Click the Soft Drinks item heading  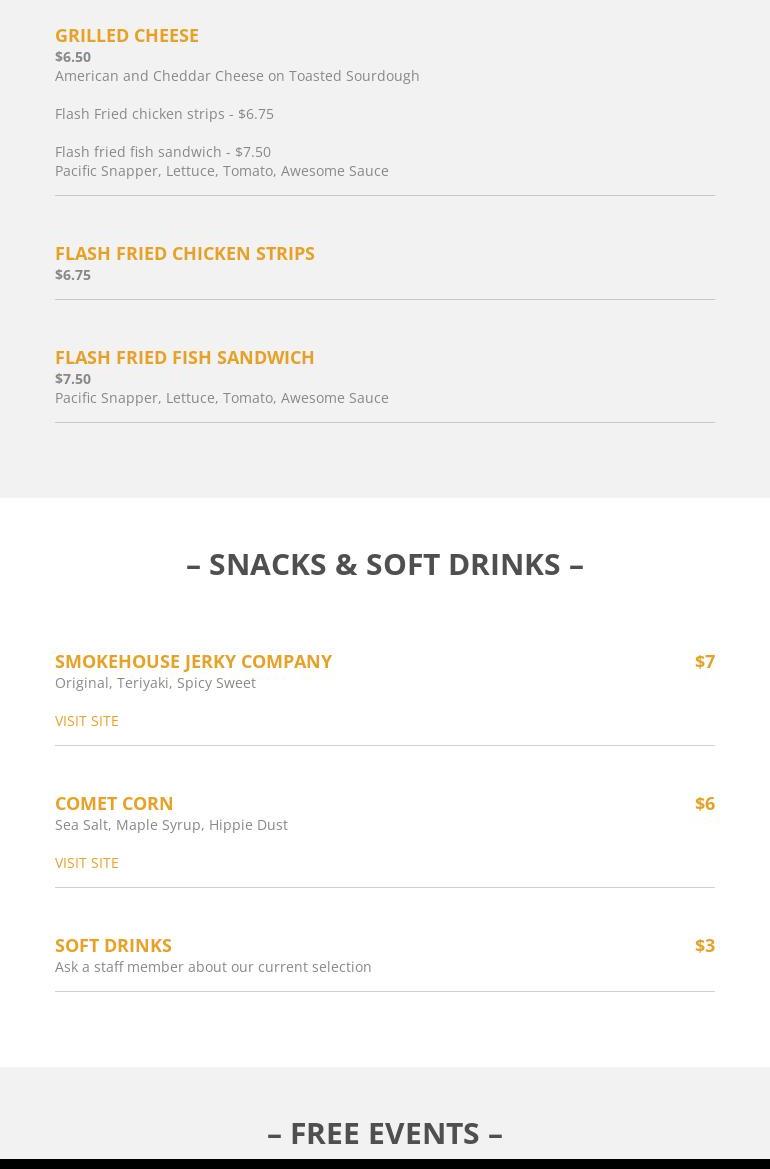(x=113, y=945)
